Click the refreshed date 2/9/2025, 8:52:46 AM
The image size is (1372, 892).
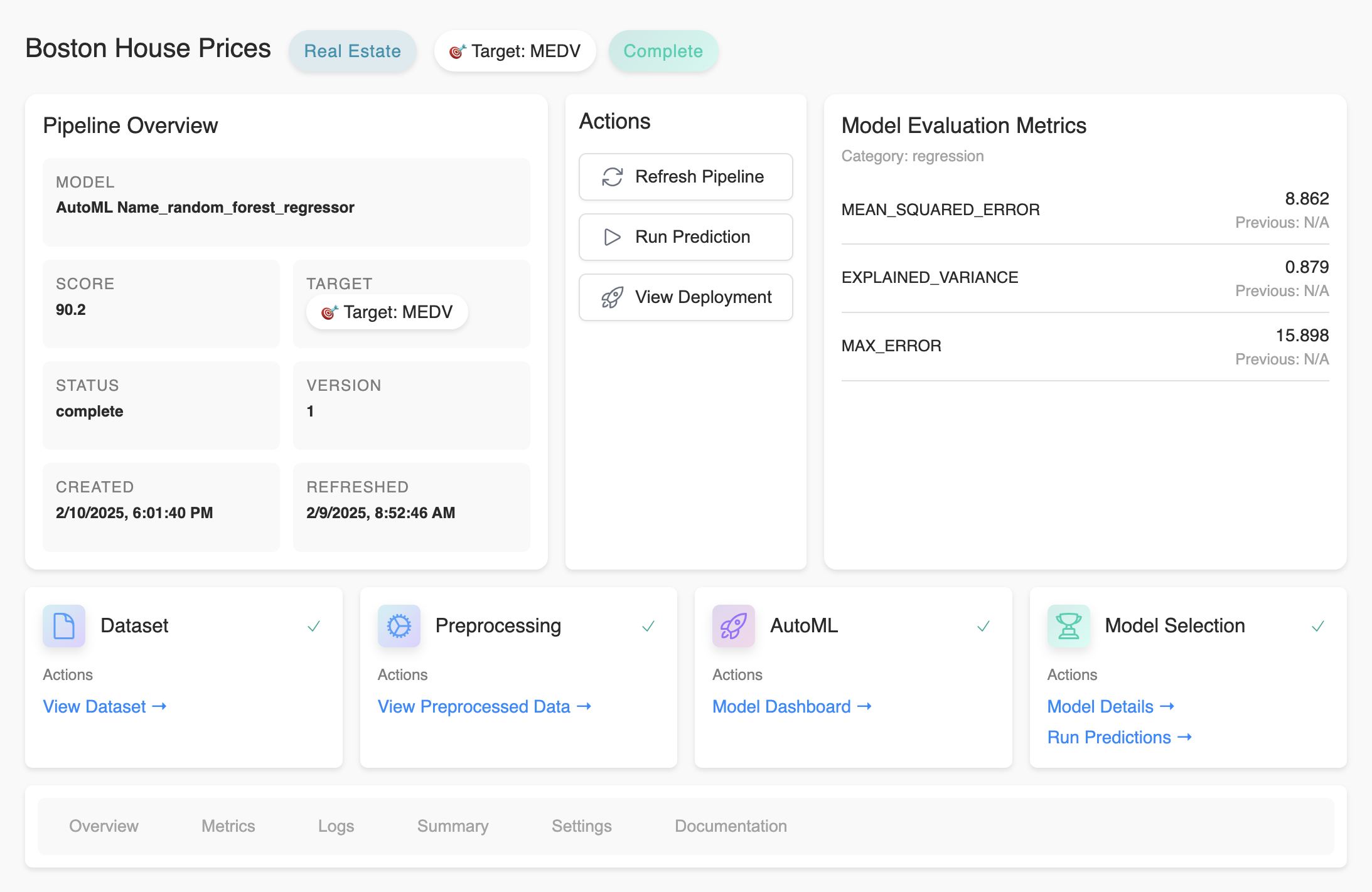click(x=381, y=513)
